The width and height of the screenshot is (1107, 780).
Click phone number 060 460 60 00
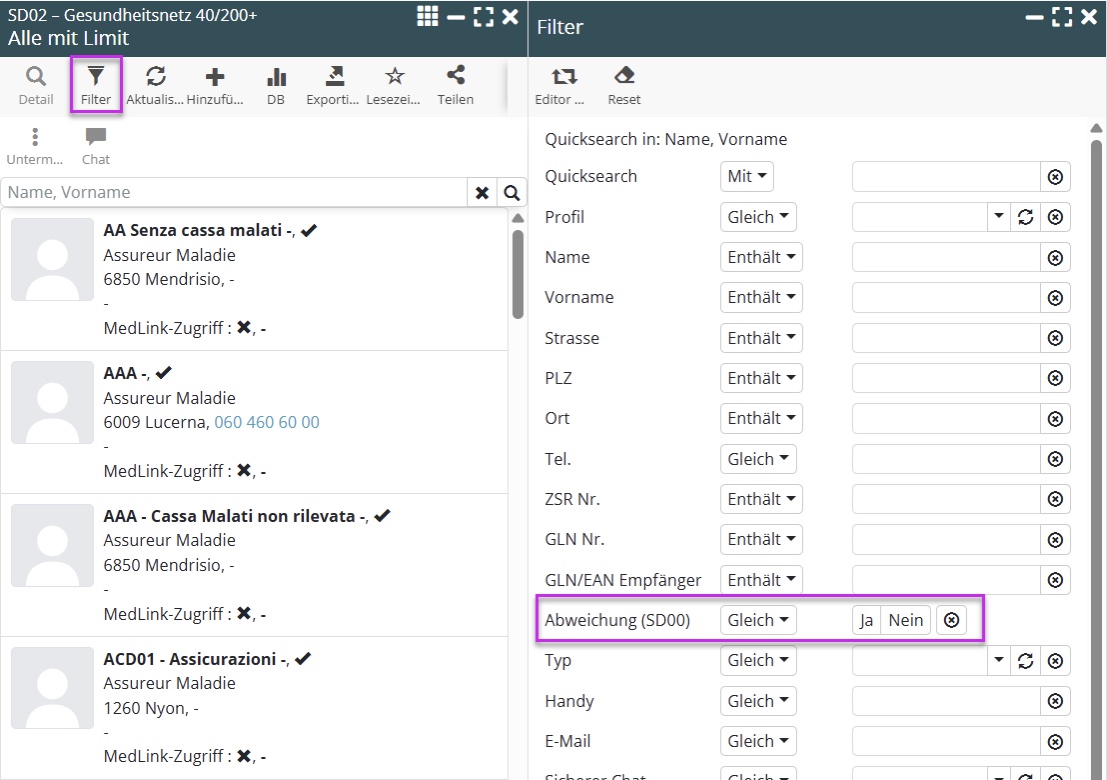[x=267, y=422]
